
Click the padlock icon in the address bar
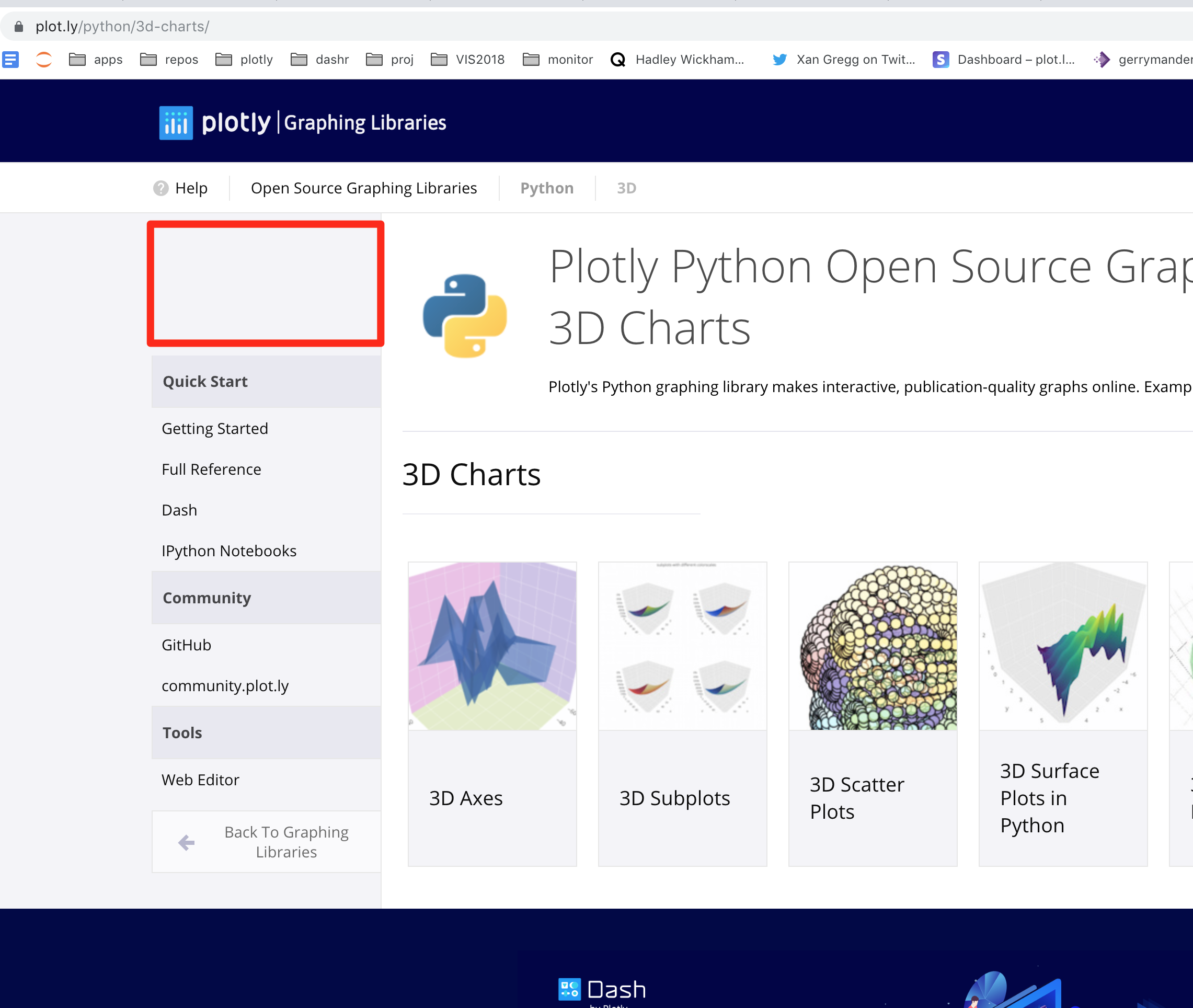point(18,26)
